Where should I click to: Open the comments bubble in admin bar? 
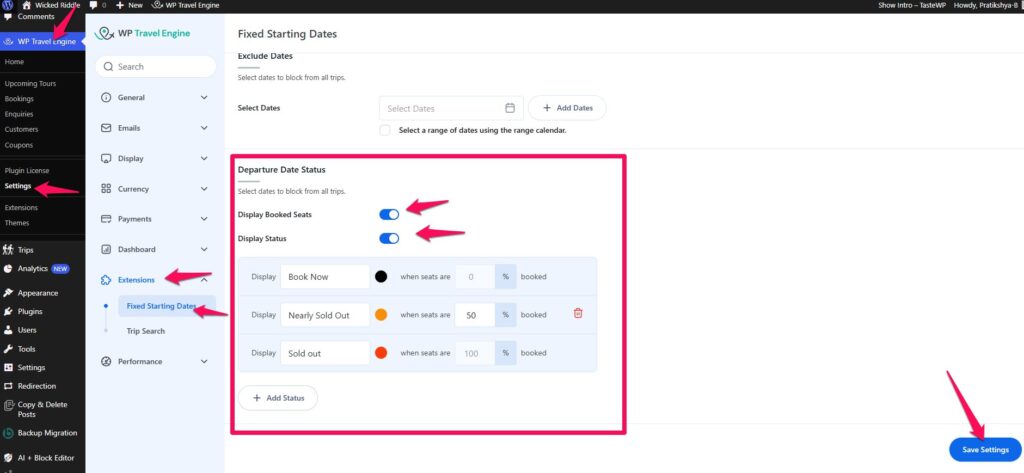pyautogui.click(x=93, y=5)
